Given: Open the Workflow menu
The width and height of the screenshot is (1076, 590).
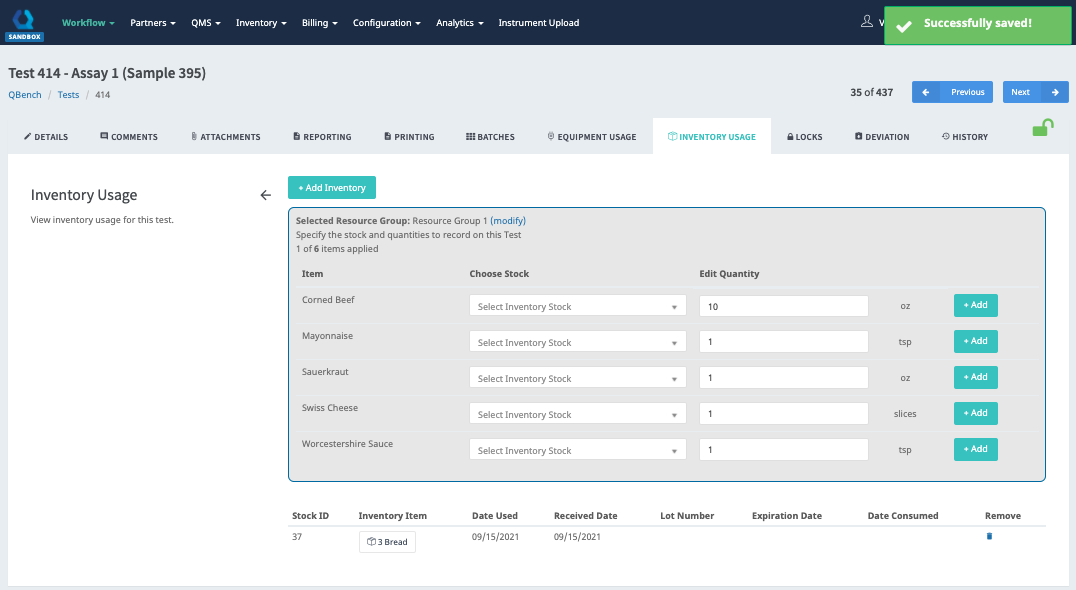Looking at the screenshot, I should pos(88,23).
